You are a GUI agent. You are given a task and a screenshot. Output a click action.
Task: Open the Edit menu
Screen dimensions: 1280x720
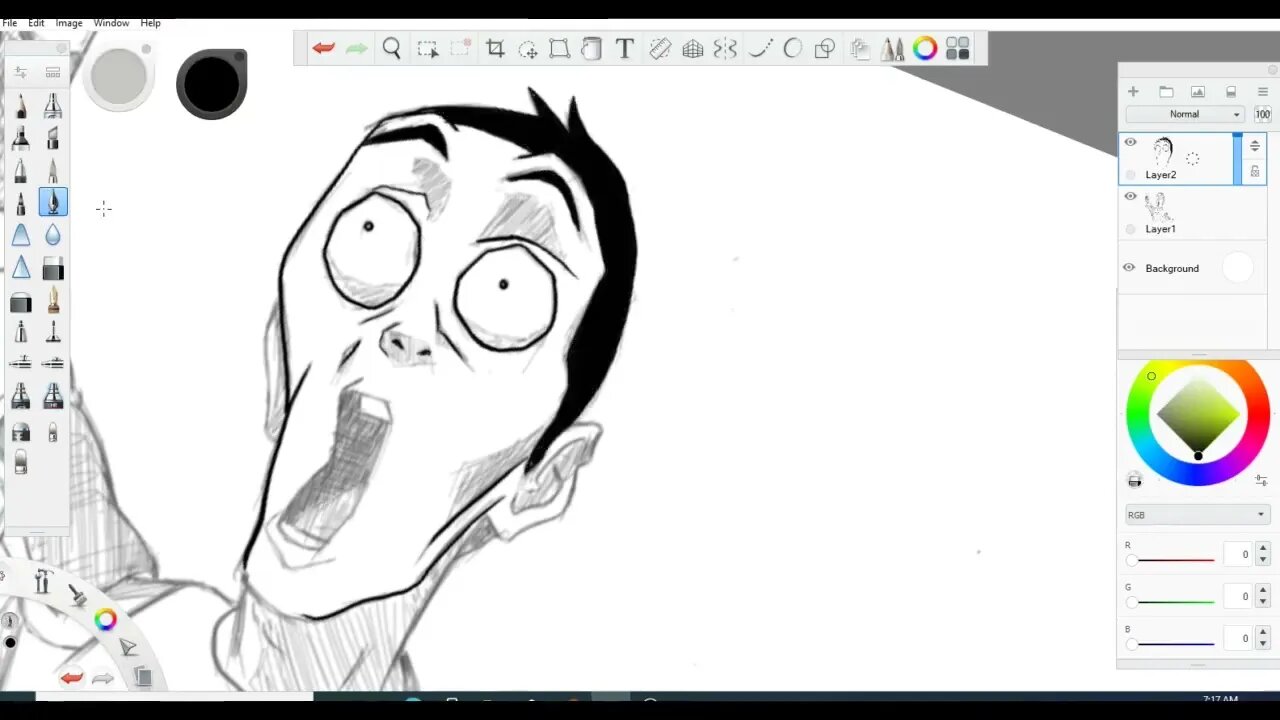coord(36,23)
